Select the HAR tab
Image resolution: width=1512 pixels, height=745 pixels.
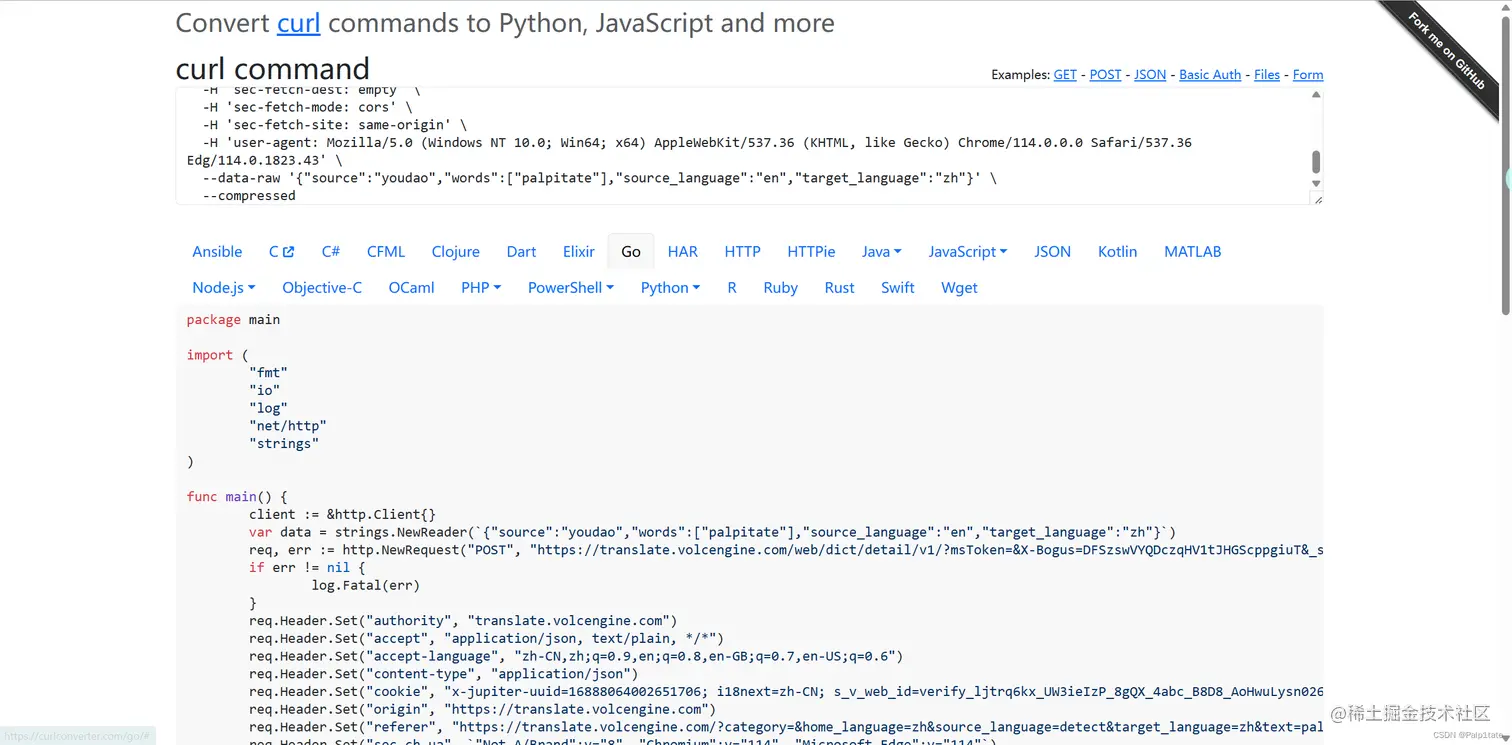click(683, 252)
